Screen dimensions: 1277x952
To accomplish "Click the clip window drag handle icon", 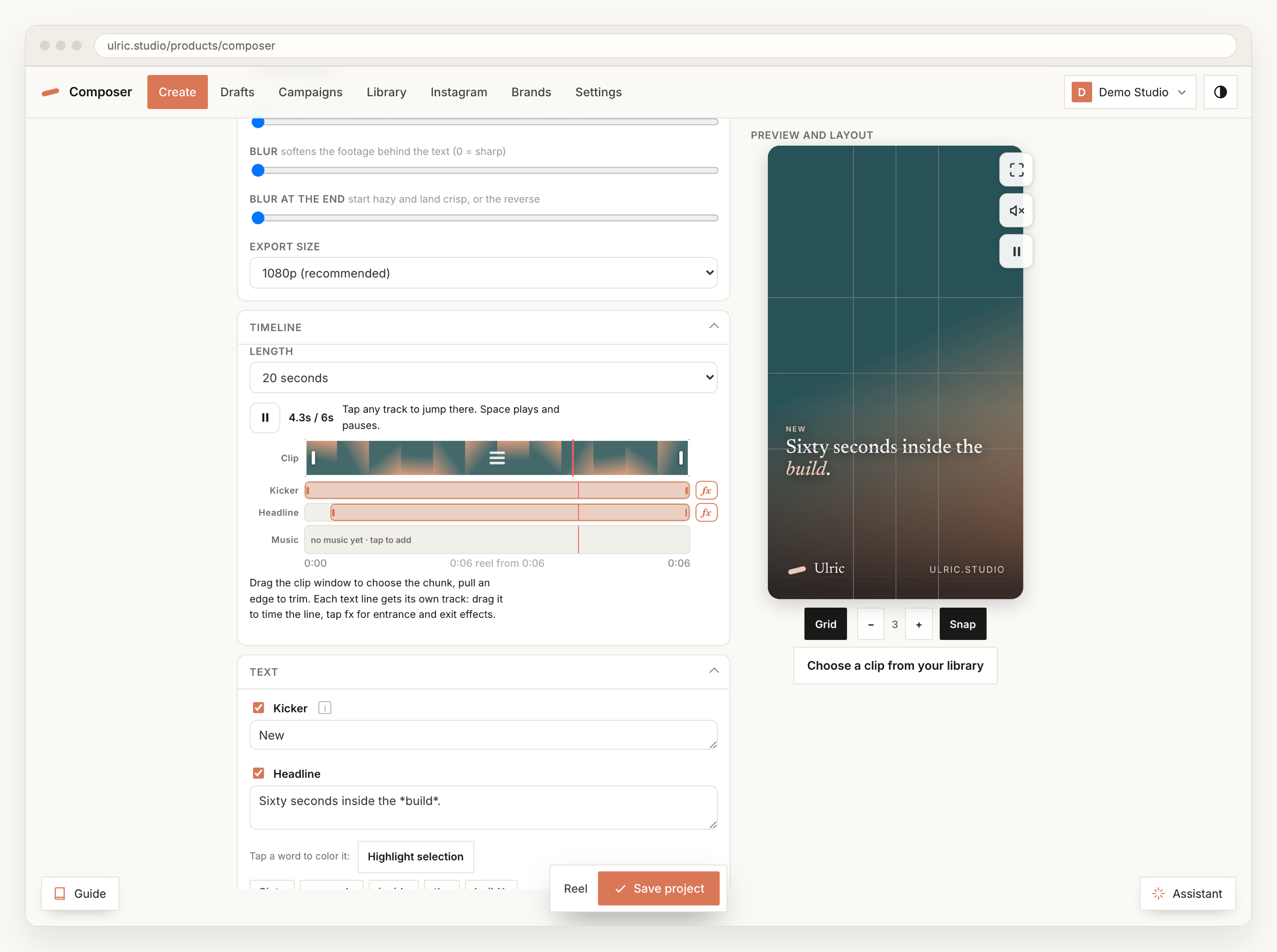I will pos(497,457).
